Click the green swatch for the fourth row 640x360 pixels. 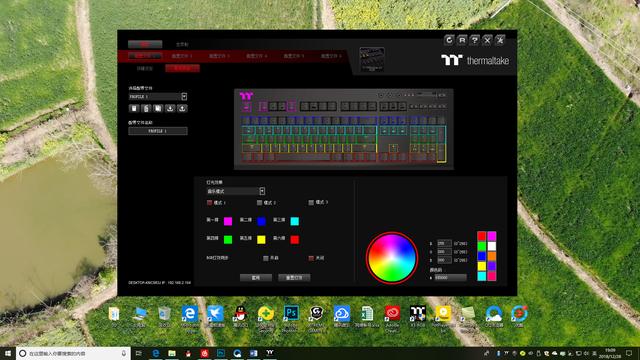(x=228, y=240)
